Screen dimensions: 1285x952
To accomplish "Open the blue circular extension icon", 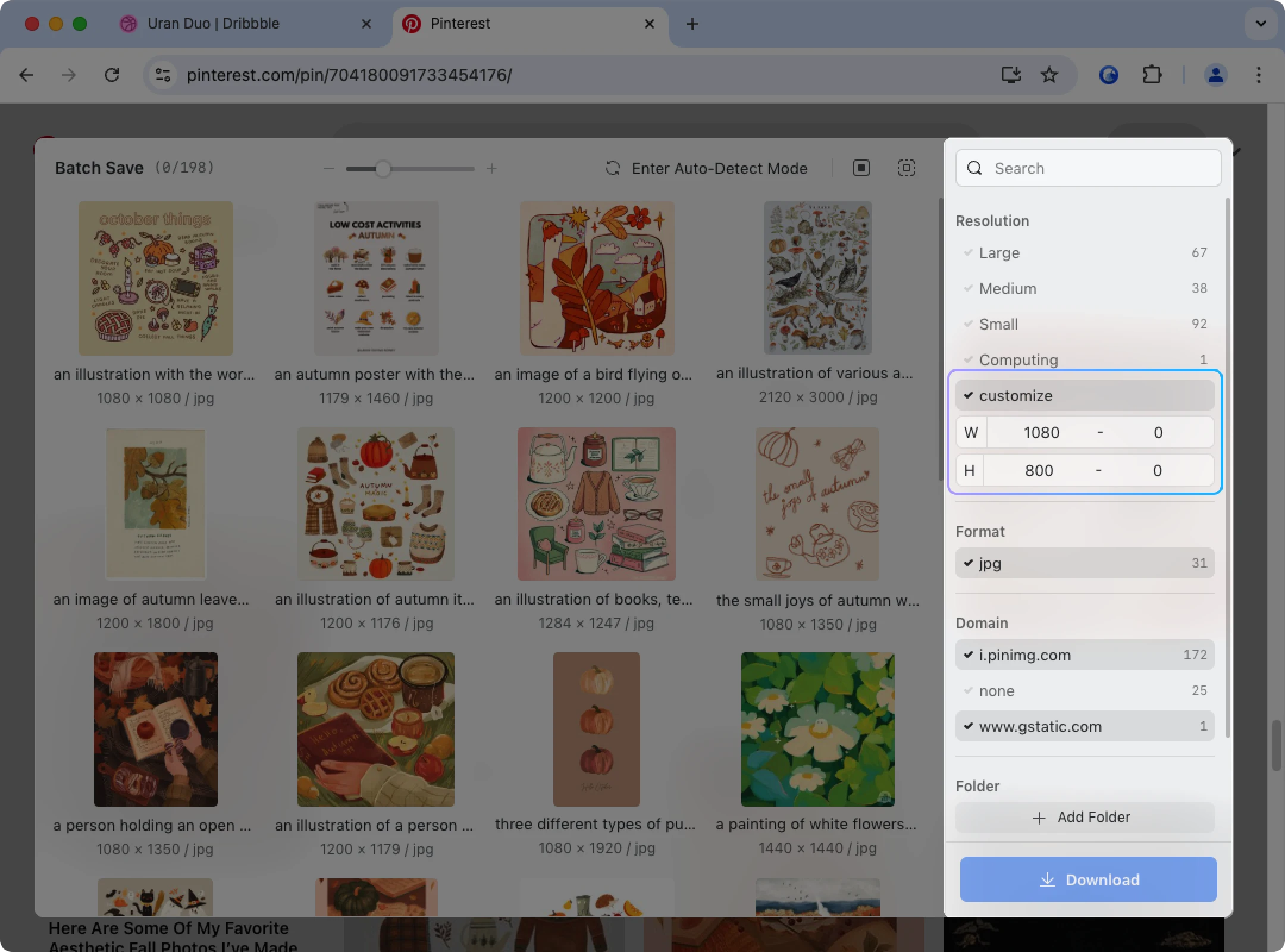I will coord(1108,75).
